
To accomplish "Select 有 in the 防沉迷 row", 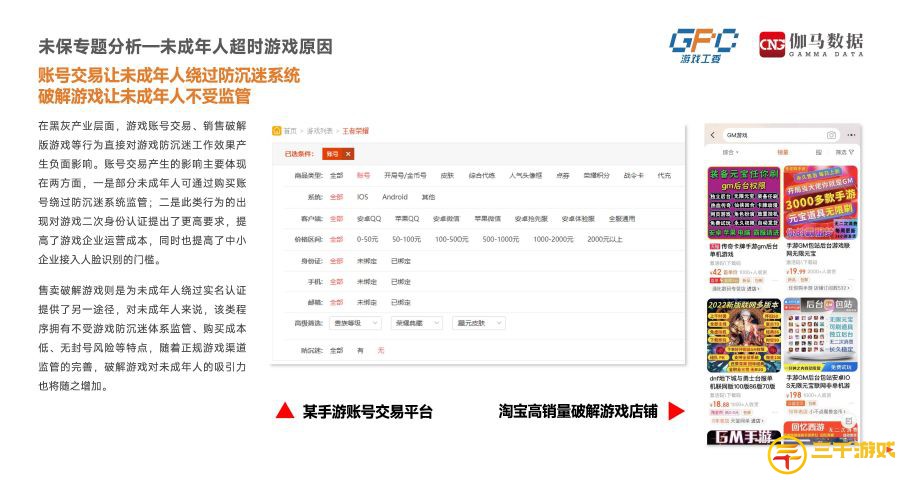I will coord(360,351).
